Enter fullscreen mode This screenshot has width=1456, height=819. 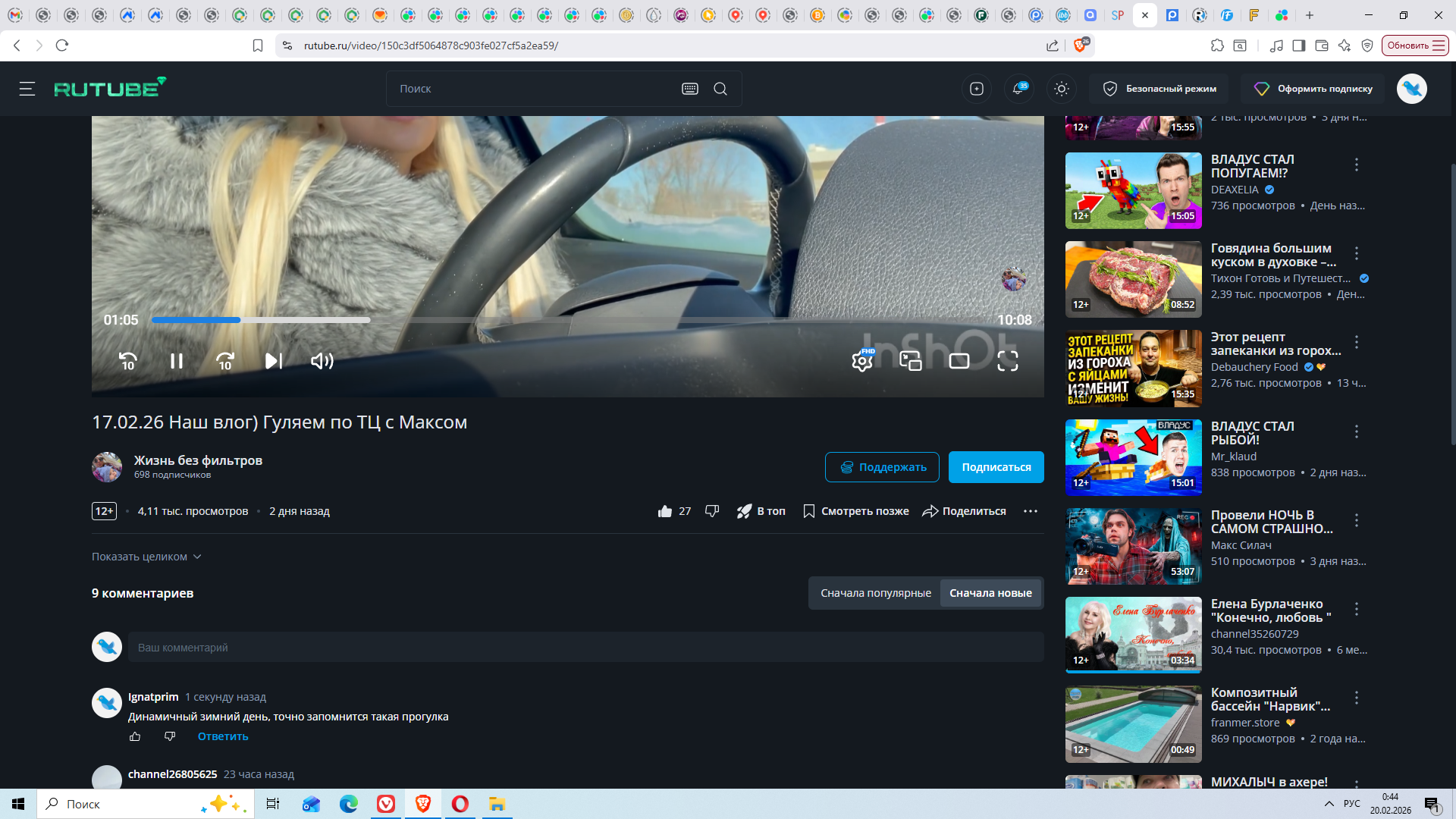point(1008,361)
